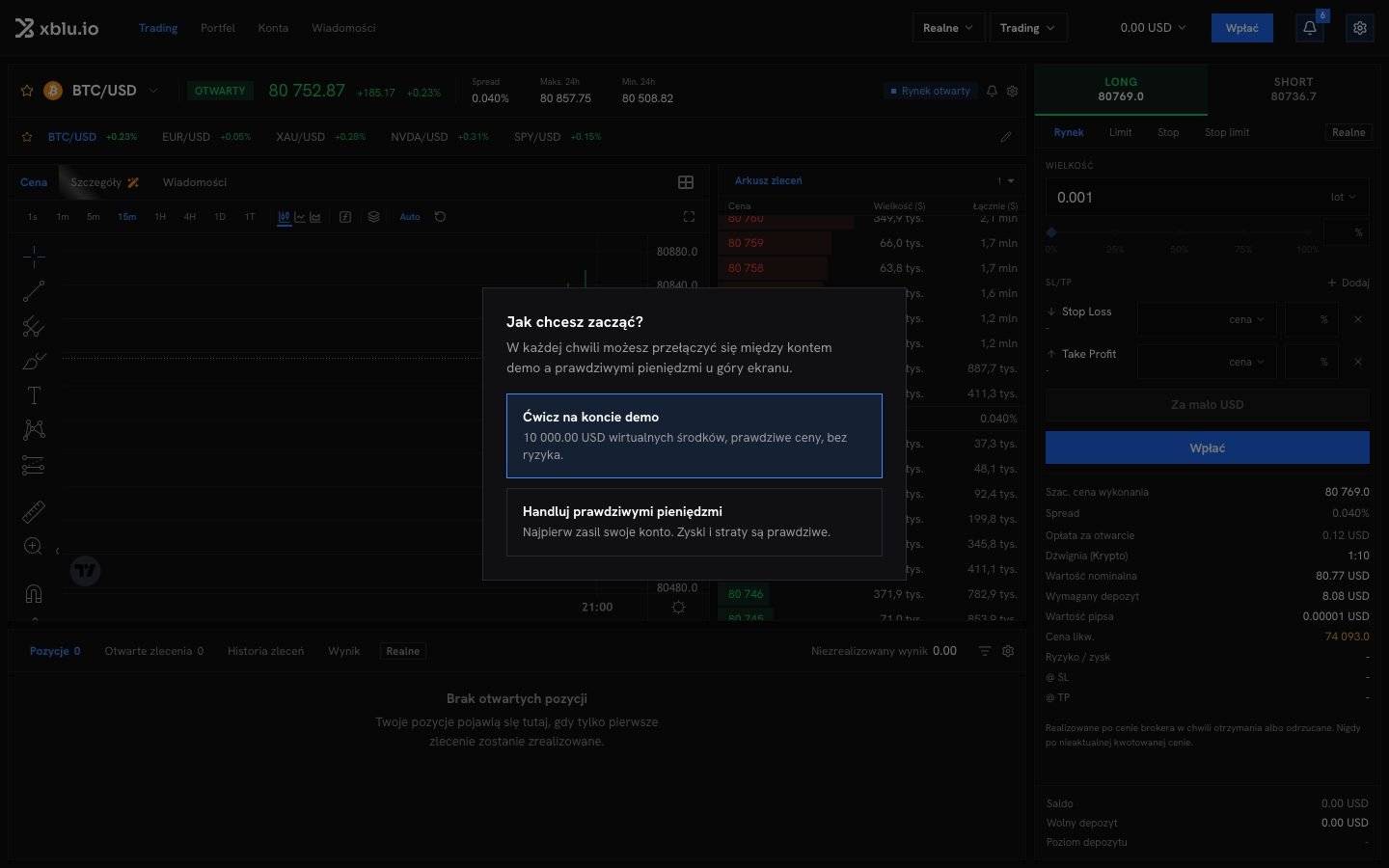
Task: Open the Konta menu
Action: (x=273, y=28)
